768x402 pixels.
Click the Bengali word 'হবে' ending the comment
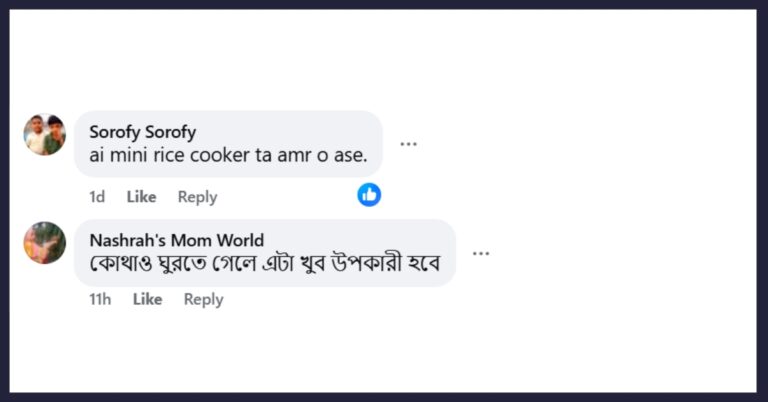(424, 263)
